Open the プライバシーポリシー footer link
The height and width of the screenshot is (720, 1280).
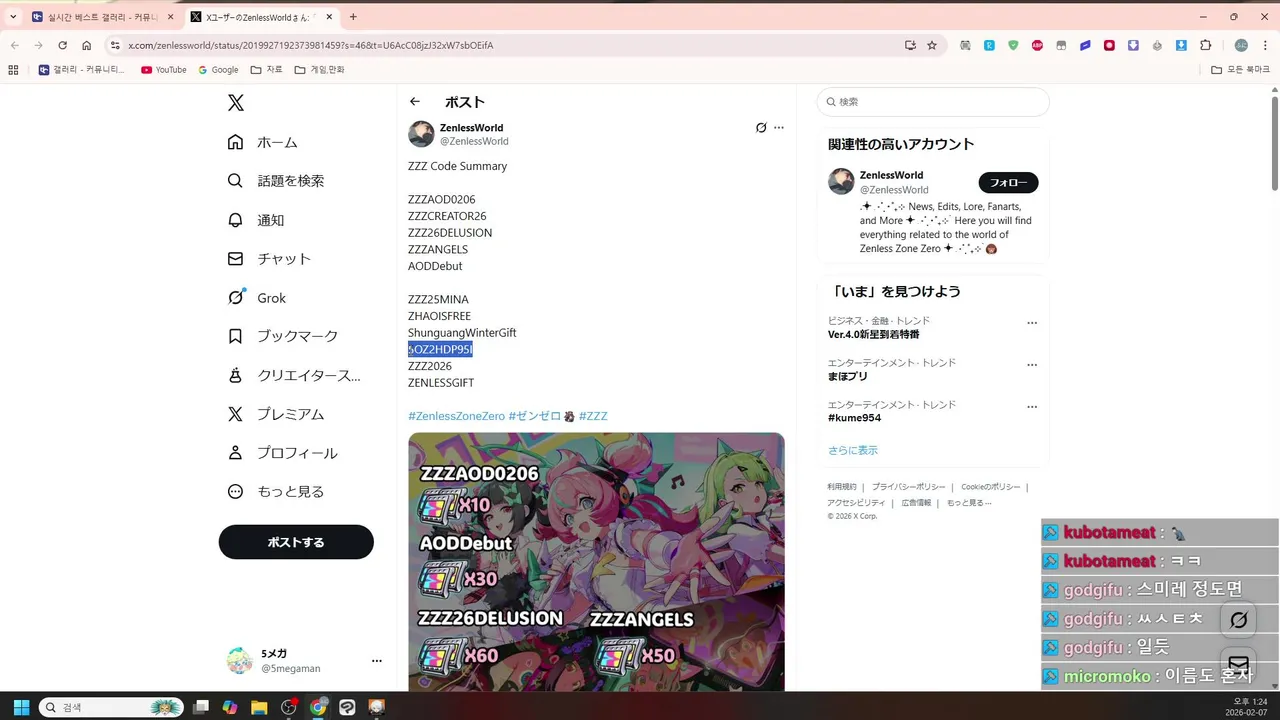[908, 487]
